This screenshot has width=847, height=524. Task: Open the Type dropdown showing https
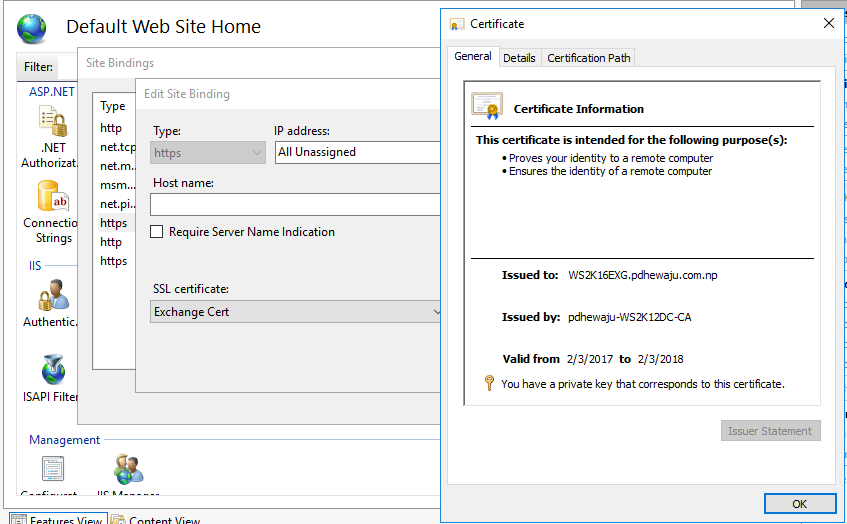point(207,153)
